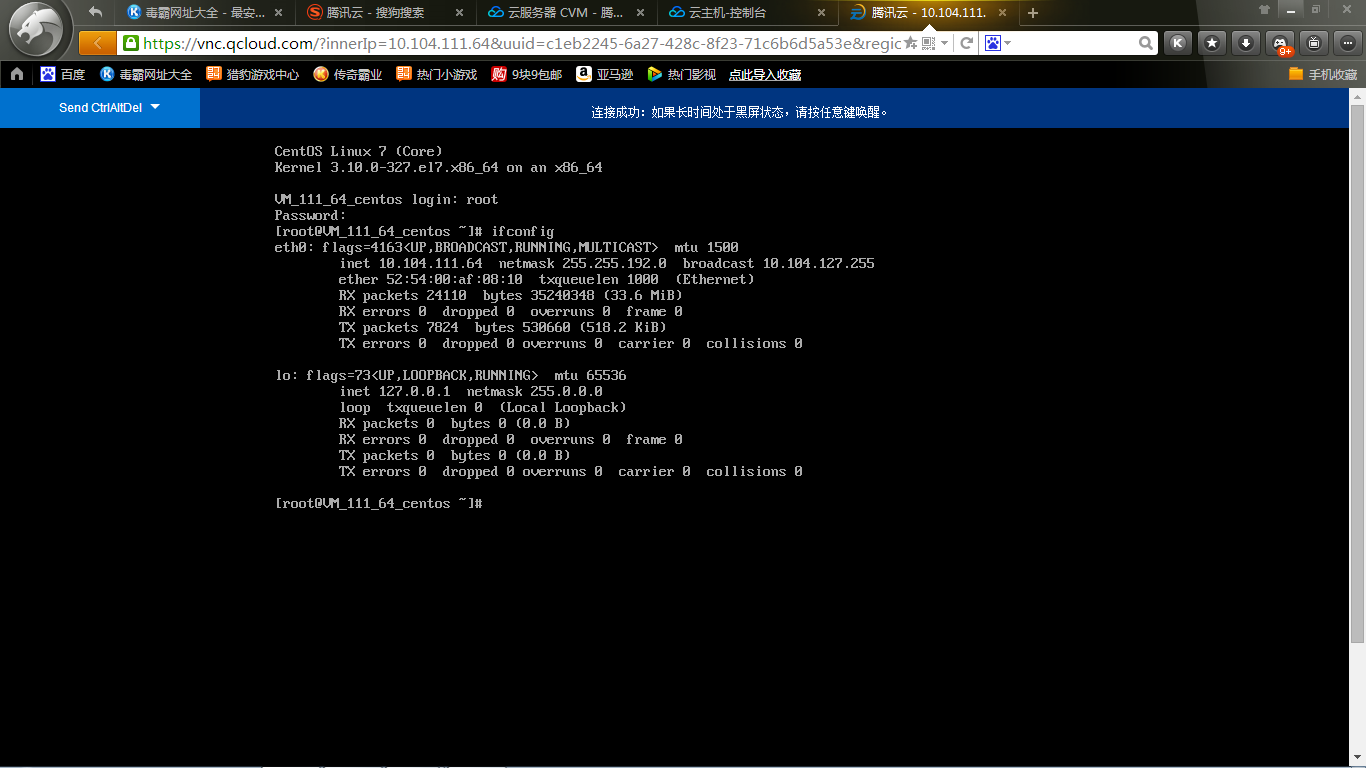
Task: Click the URL address field
Action: point(520,43)
